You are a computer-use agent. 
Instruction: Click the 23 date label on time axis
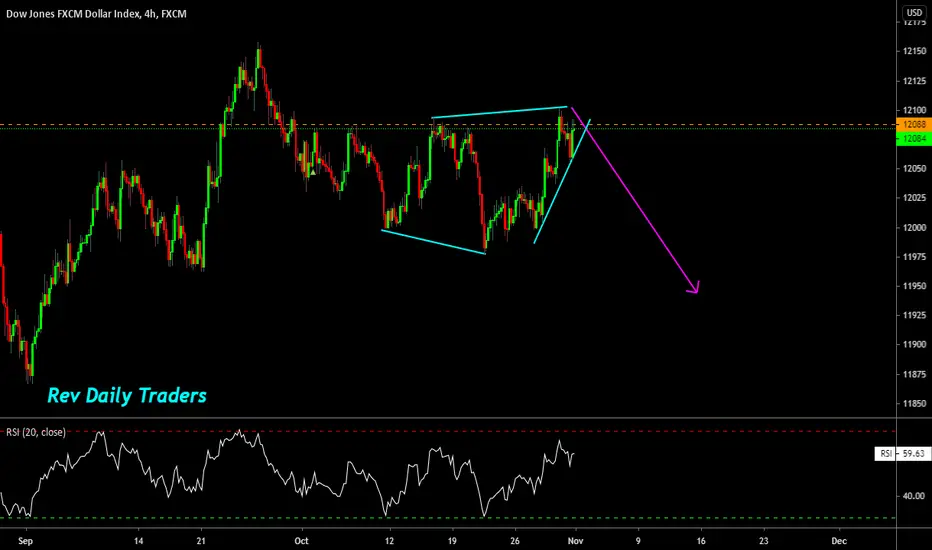click(764, 541)
